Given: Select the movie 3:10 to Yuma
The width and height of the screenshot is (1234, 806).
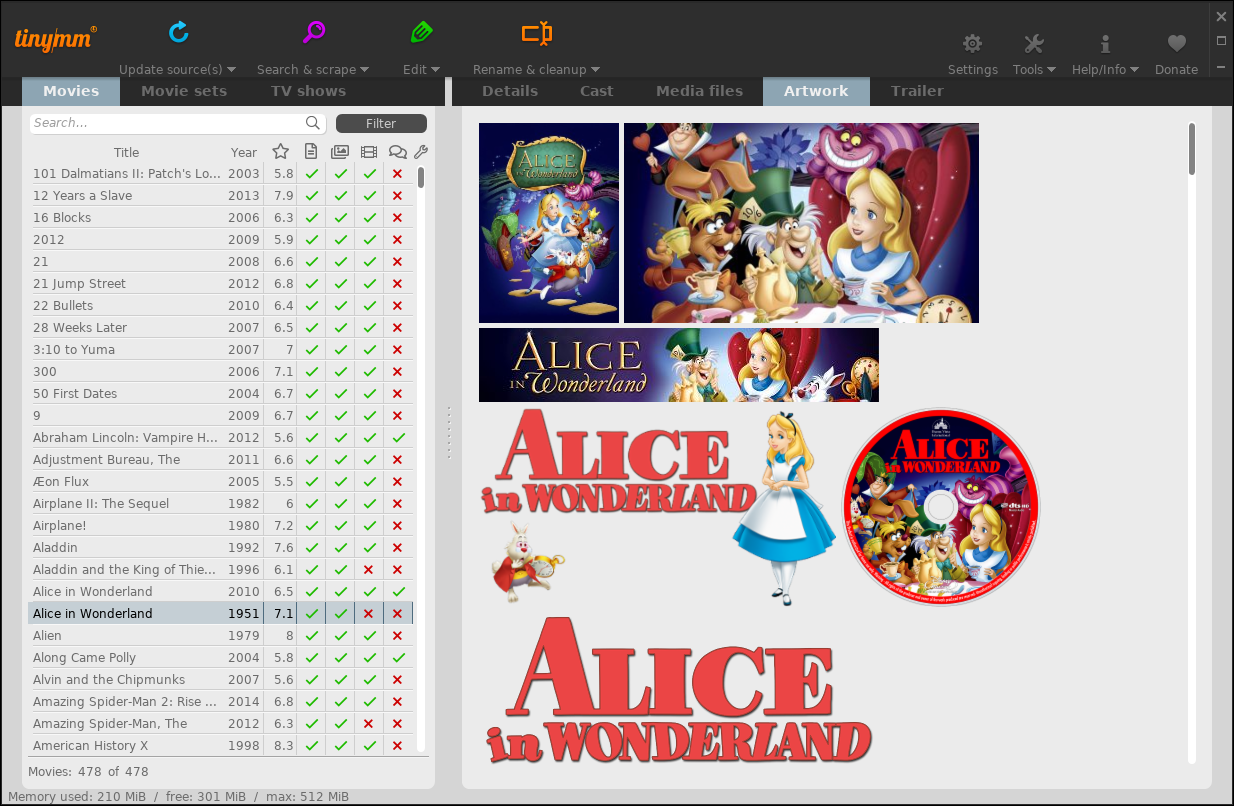Looking at the screenshot, I should point(220,350).
